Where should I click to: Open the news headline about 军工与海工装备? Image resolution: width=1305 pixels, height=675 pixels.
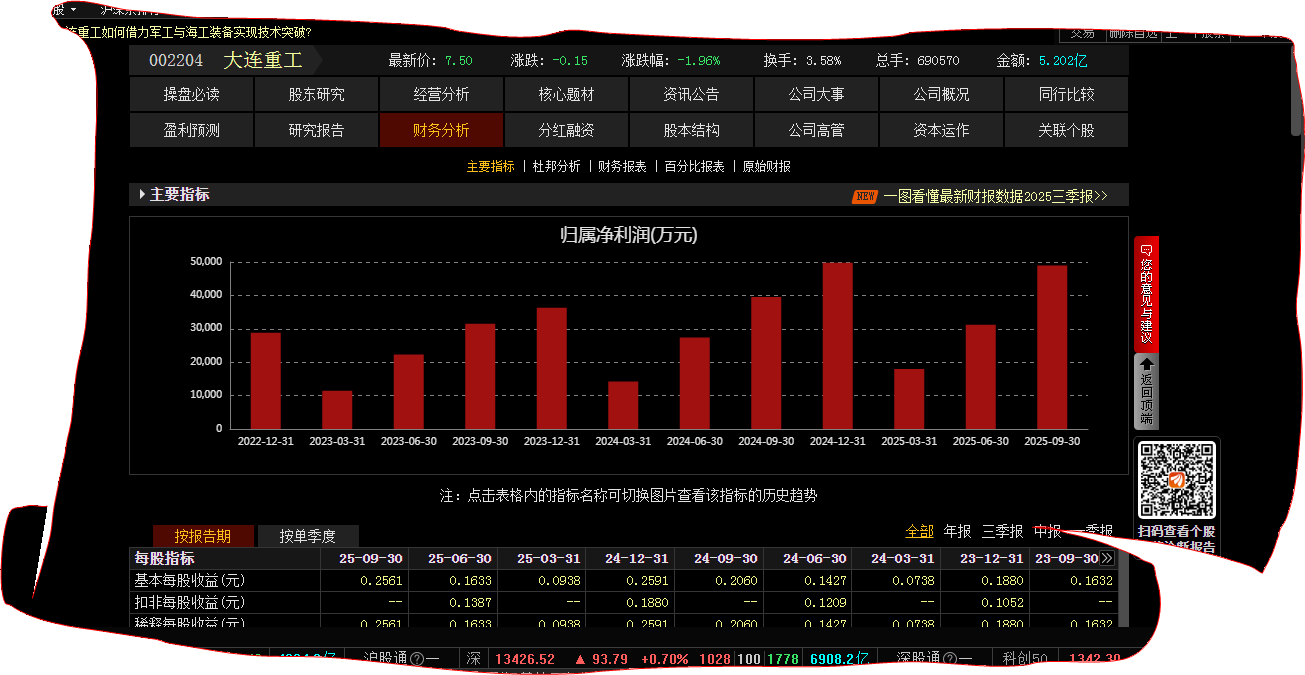186,32
